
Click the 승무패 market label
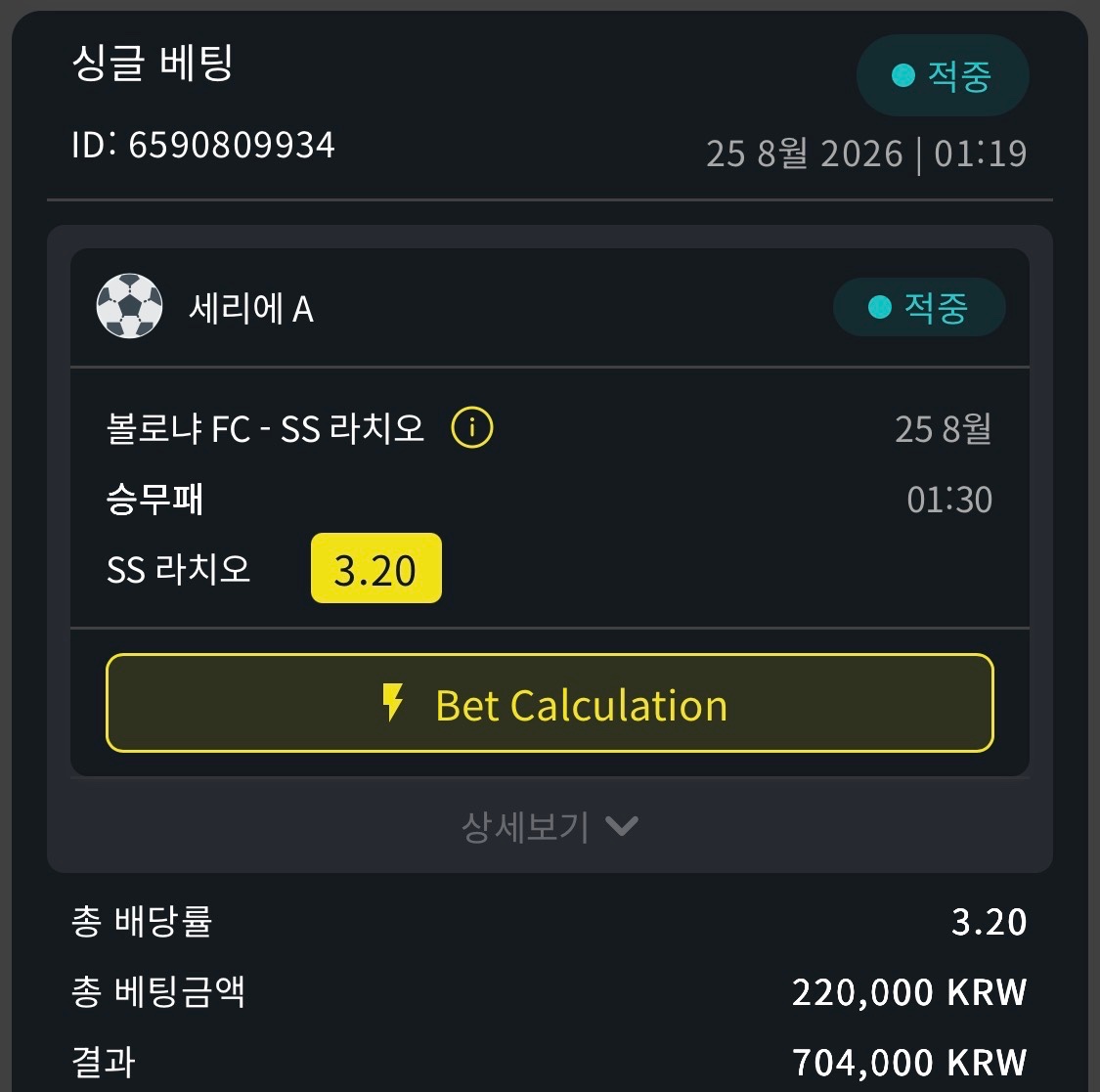[154, 500]
